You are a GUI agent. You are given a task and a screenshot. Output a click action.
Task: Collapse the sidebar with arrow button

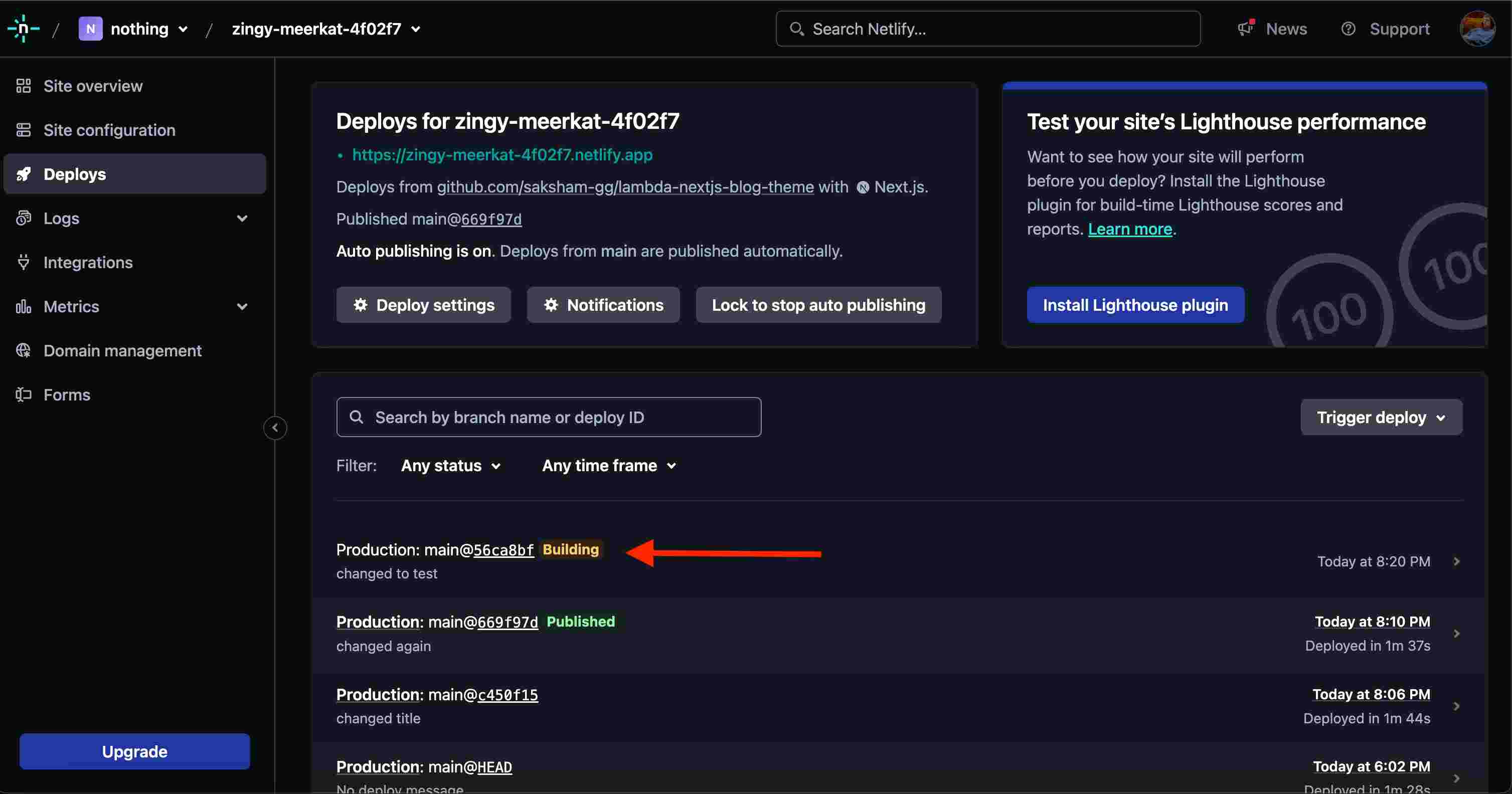[x=275, y=428]
